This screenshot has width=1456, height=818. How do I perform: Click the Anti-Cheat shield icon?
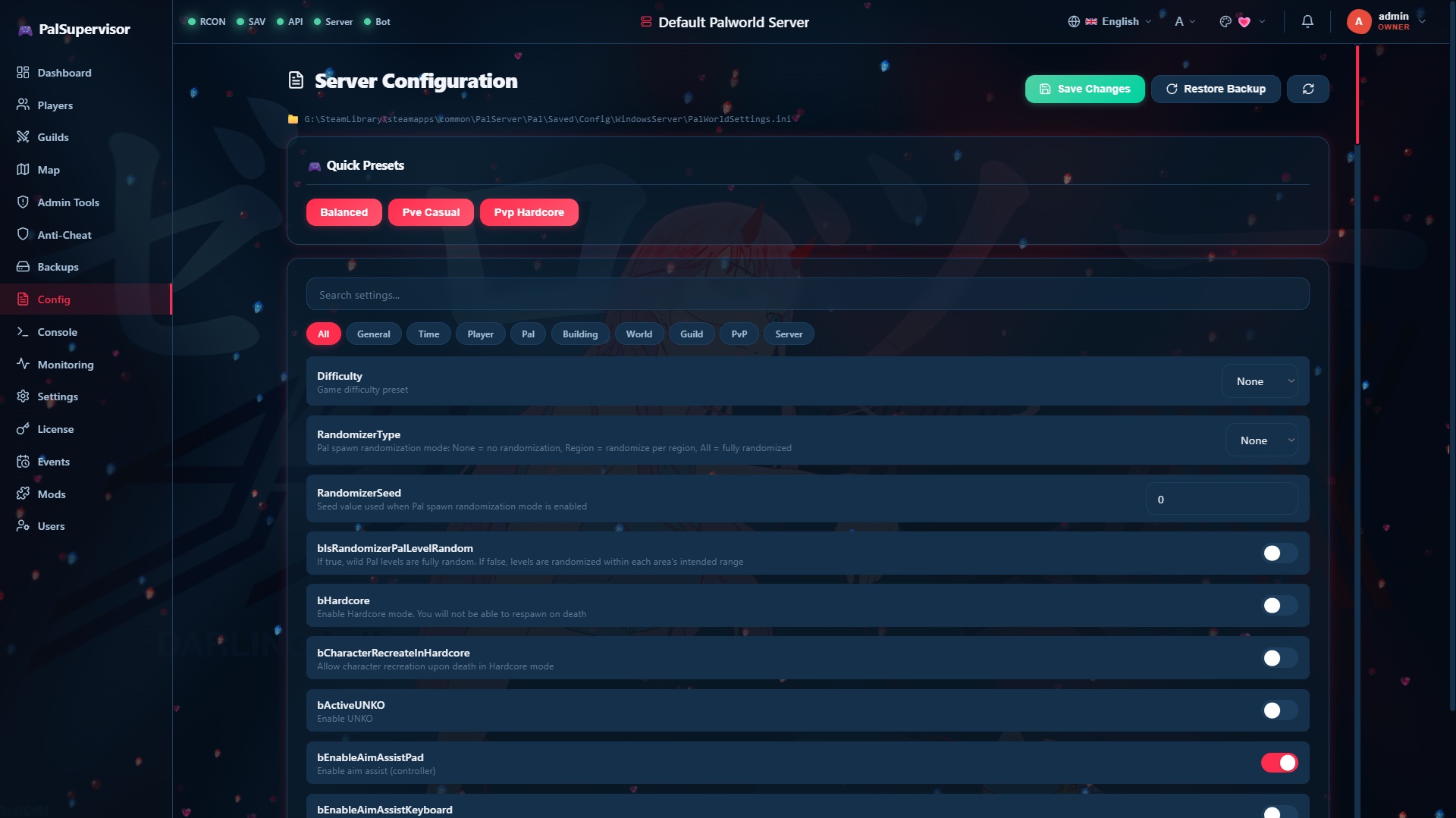click(23, 234)
